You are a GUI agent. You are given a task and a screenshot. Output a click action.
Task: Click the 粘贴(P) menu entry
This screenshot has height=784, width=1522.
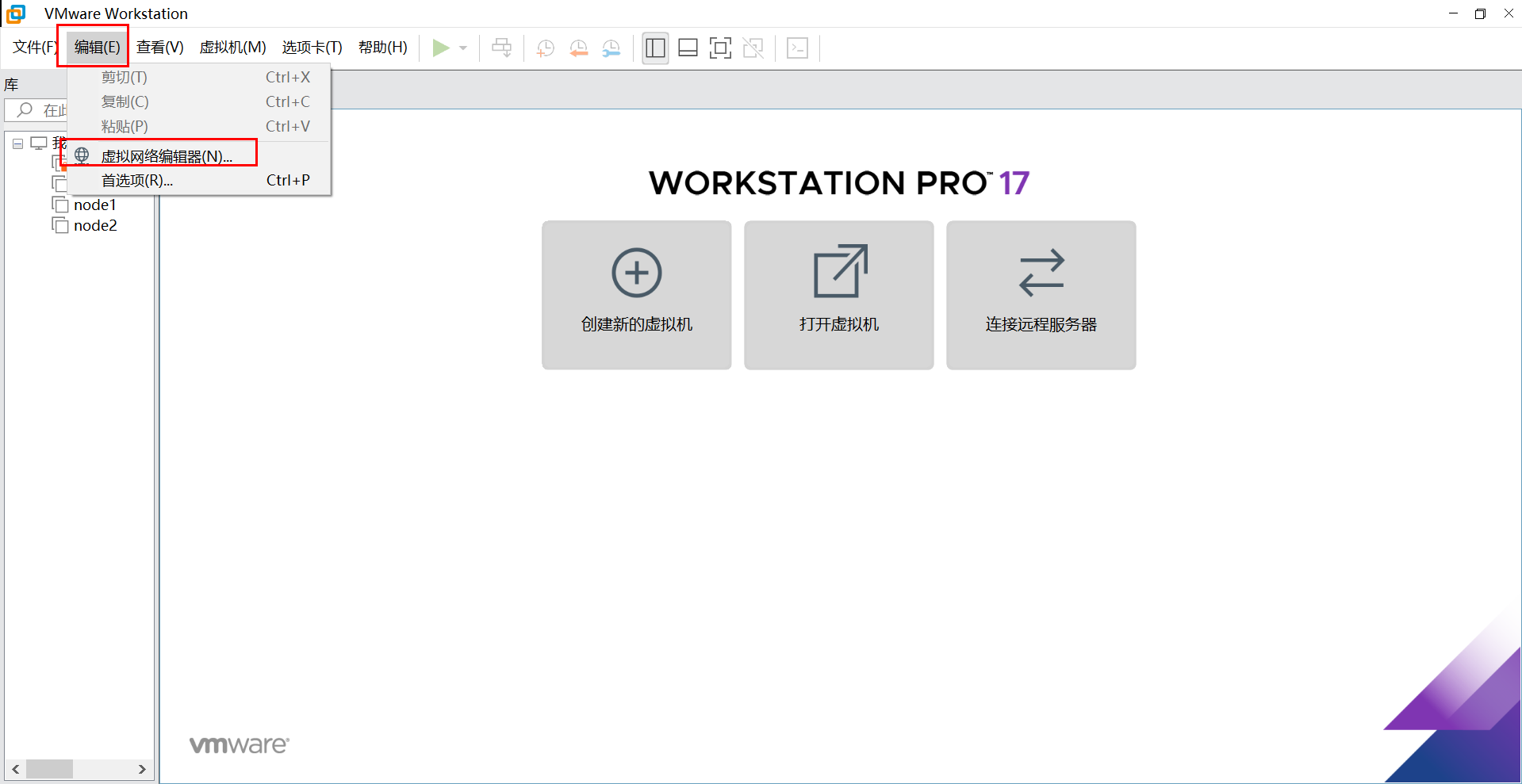[x=198, y=126]
